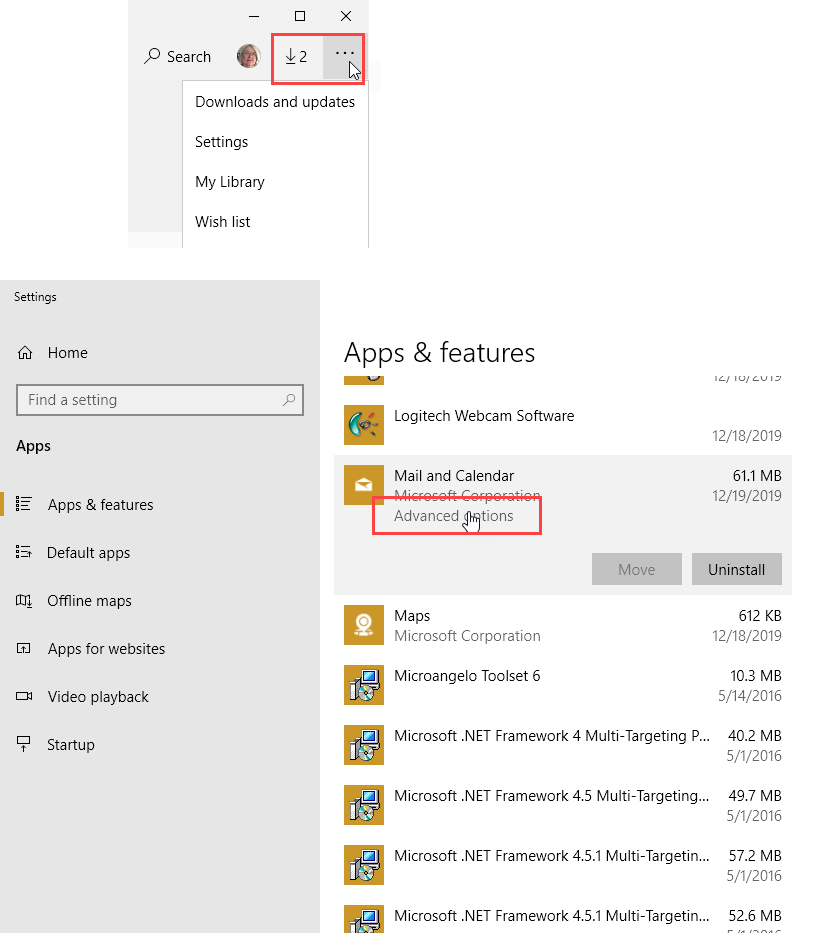Click the Apps for websites icon
The image size is (821, 933).
pyautogui.click(x=24, y=648)
